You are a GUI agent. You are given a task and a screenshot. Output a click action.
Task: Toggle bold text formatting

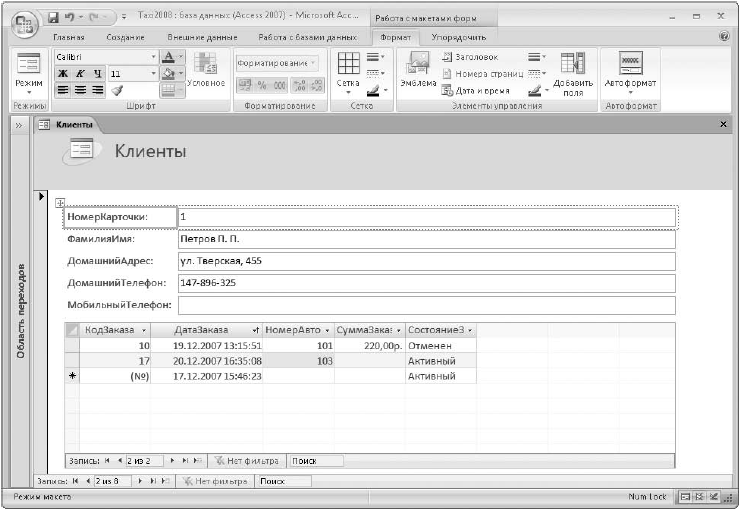62,73
